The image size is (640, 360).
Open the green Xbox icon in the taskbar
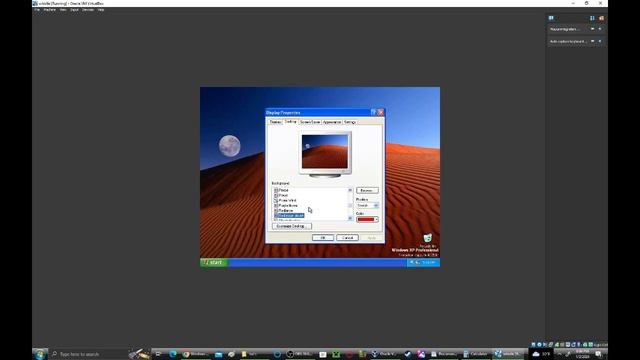click(336, 354)
